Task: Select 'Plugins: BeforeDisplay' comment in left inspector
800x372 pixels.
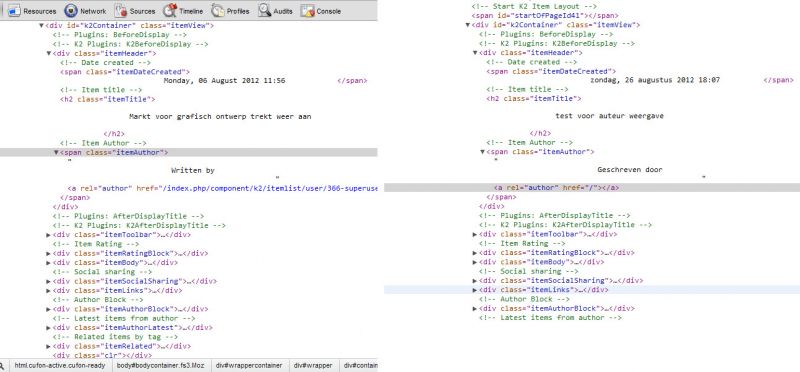Action: (120, 35)
